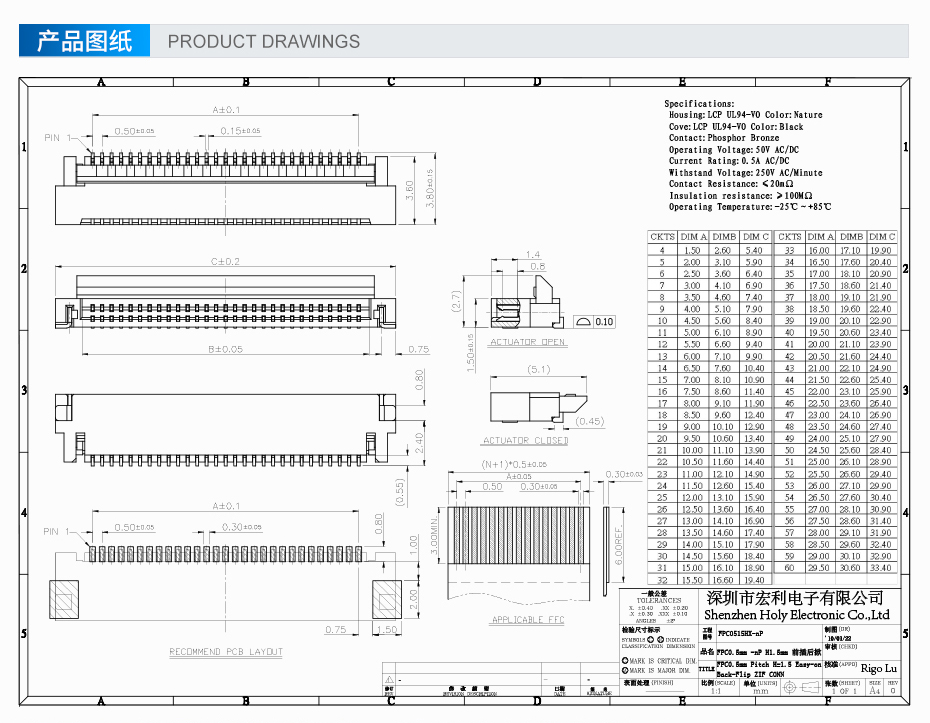930x723 pixels.
Task: Click the flatness tolerance symbol box 0.10
Action: pyautogui.click(x=595, y=321)
